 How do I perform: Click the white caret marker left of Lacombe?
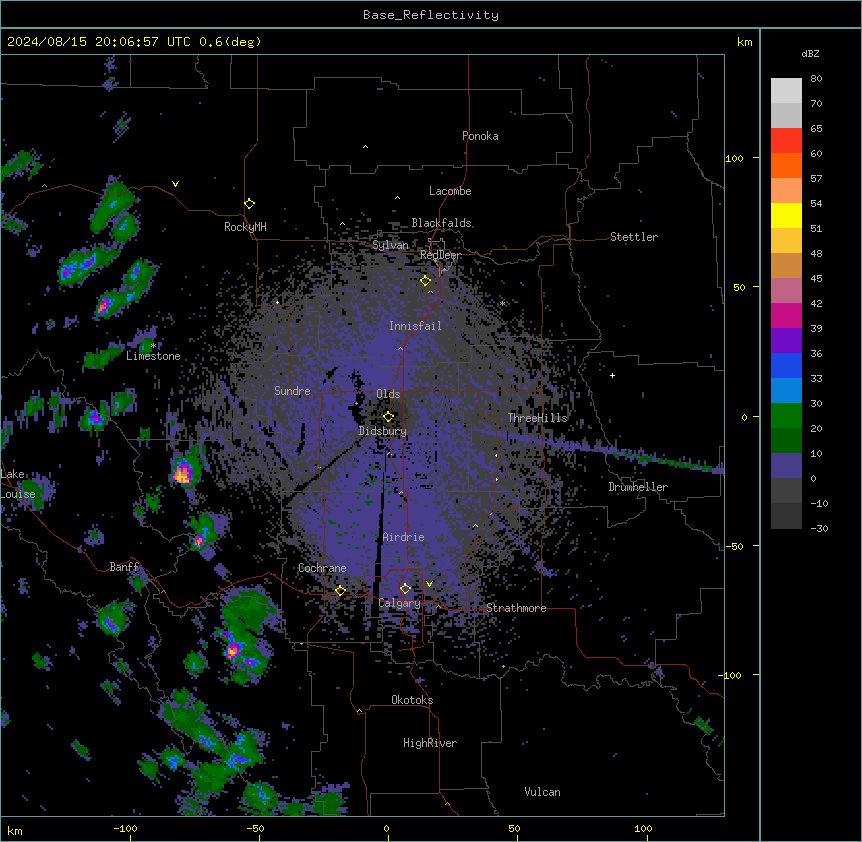[397, 198]
